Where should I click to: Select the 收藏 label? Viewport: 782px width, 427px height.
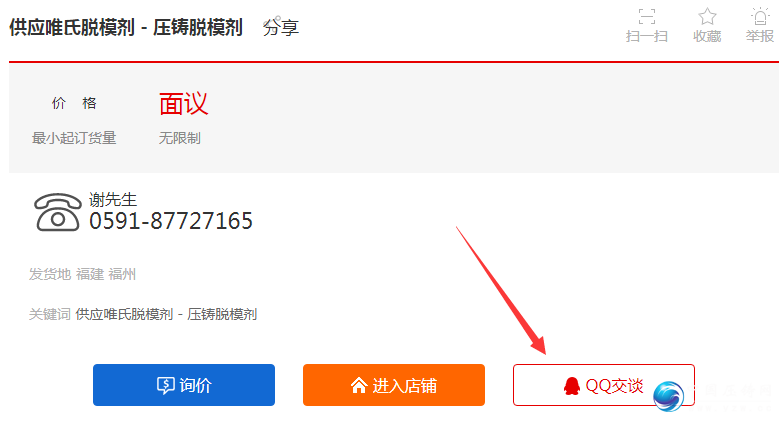[707, 36]
